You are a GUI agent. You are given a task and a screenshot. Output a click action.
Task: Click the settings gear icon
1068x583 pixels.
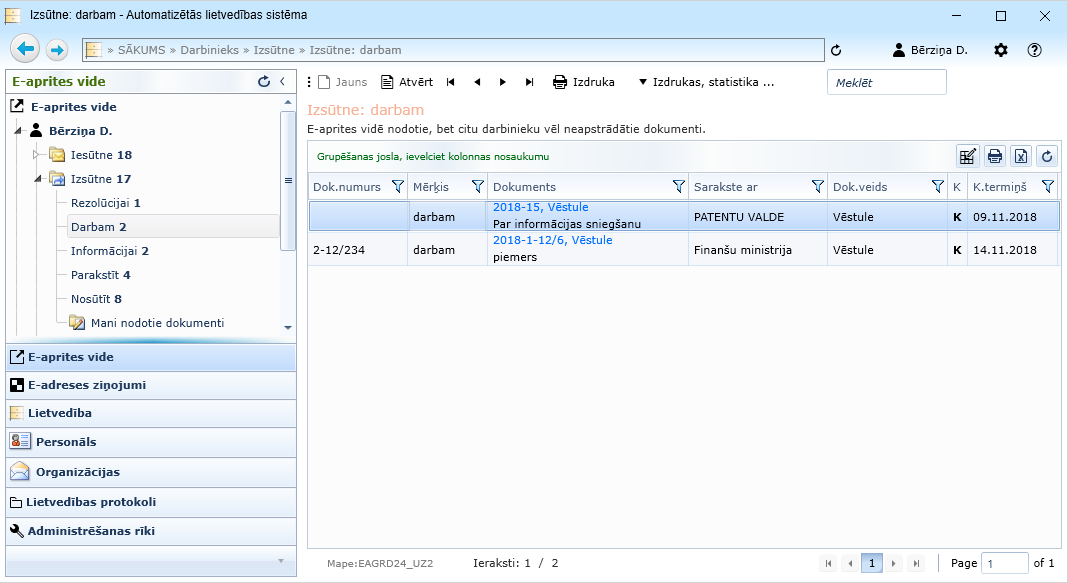pyautogui.click(x=1001, y=50)
